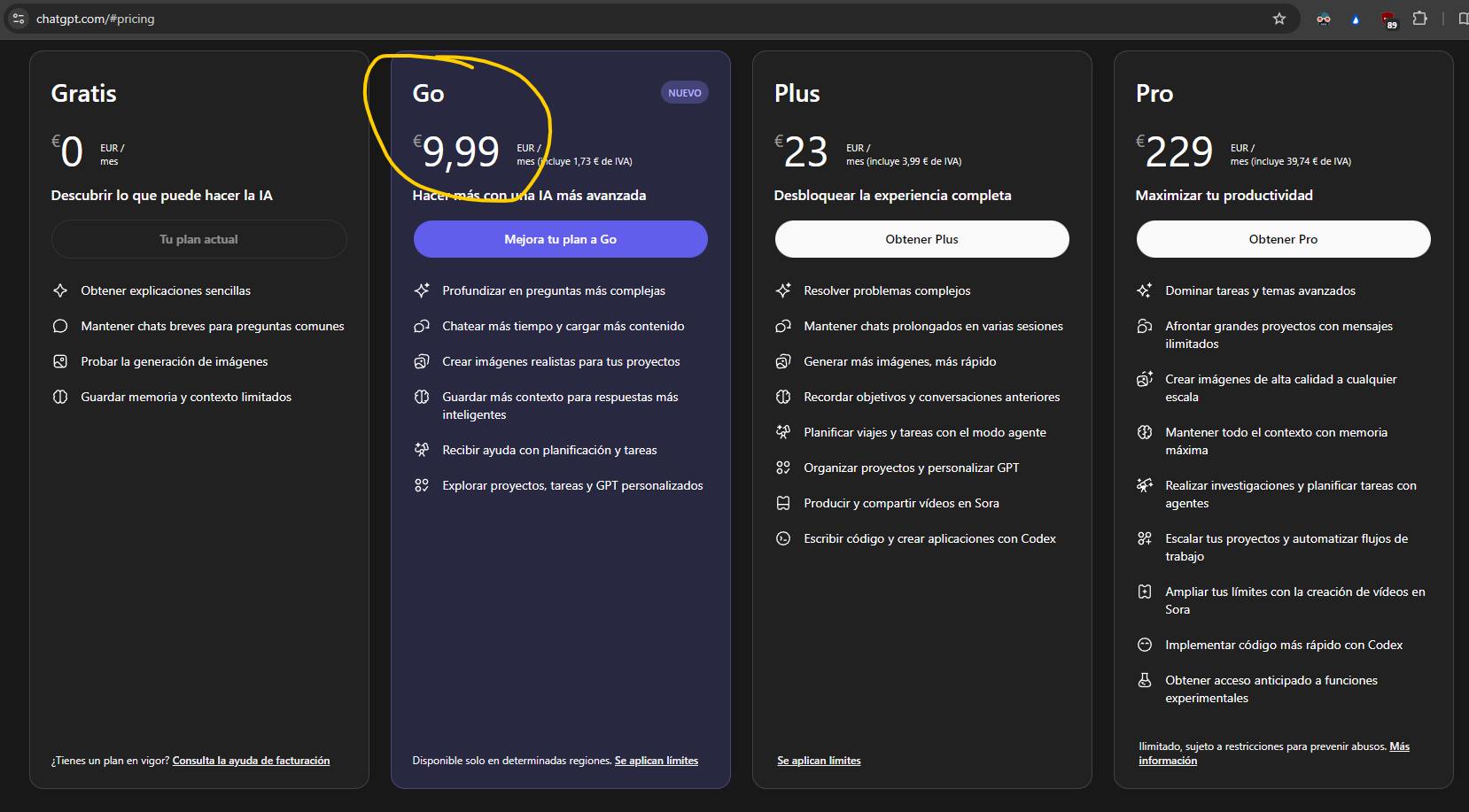Click the site information icon beside URL

(x=19, y=19)
